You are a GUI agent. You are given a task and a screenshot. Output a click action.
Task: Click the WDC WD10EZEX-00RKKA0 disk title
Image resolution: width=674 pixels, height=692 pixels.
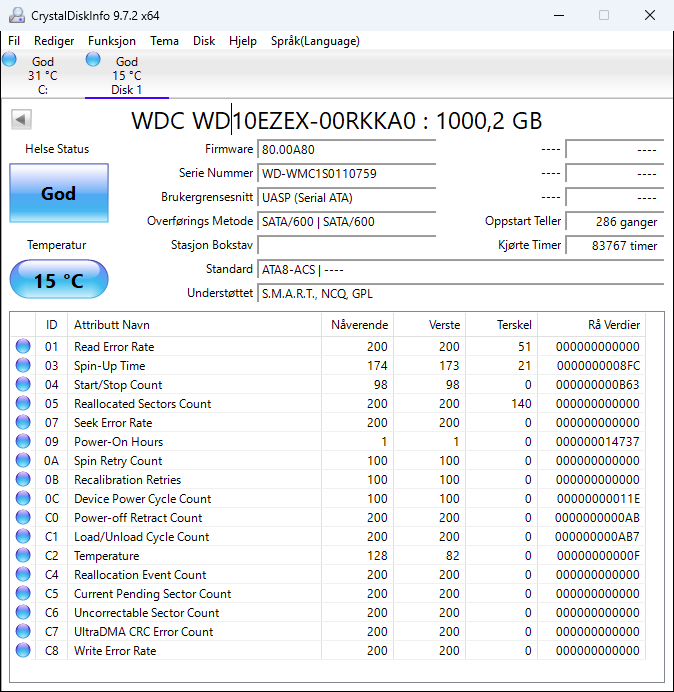pyautogui.click(x=337, y=120)
